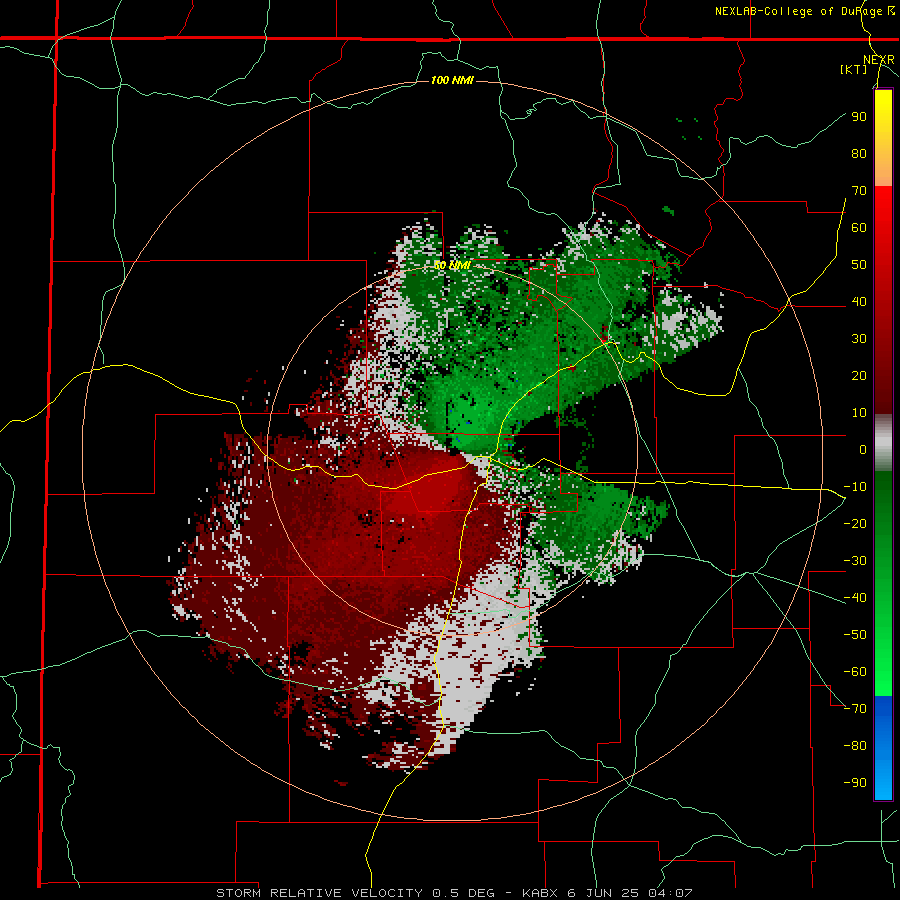Click the 90 value on velocity scale

pyautogui.click(x=859, y=117)
